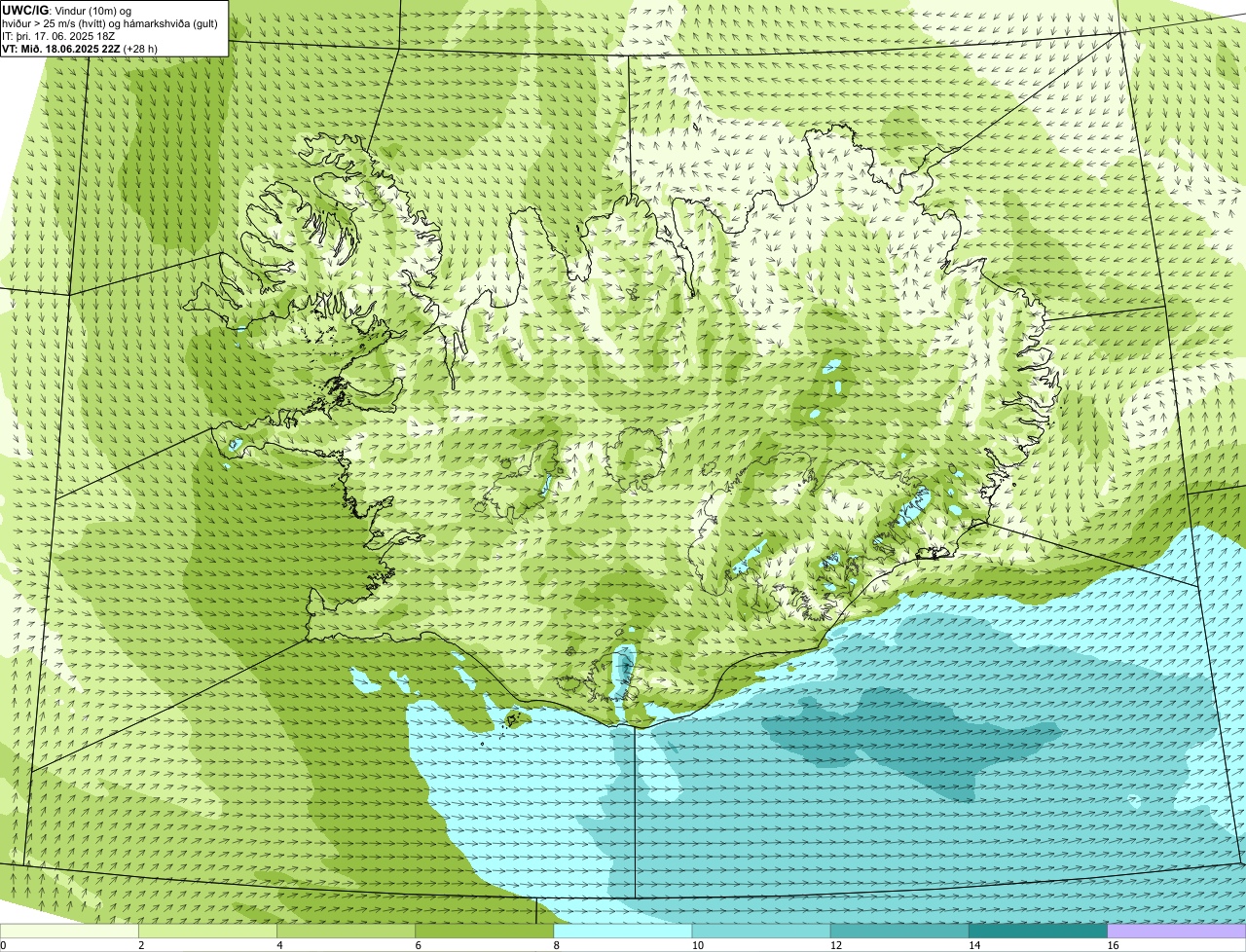
Task: Click the '14' tick label on color scale
Action: (973, 945)
